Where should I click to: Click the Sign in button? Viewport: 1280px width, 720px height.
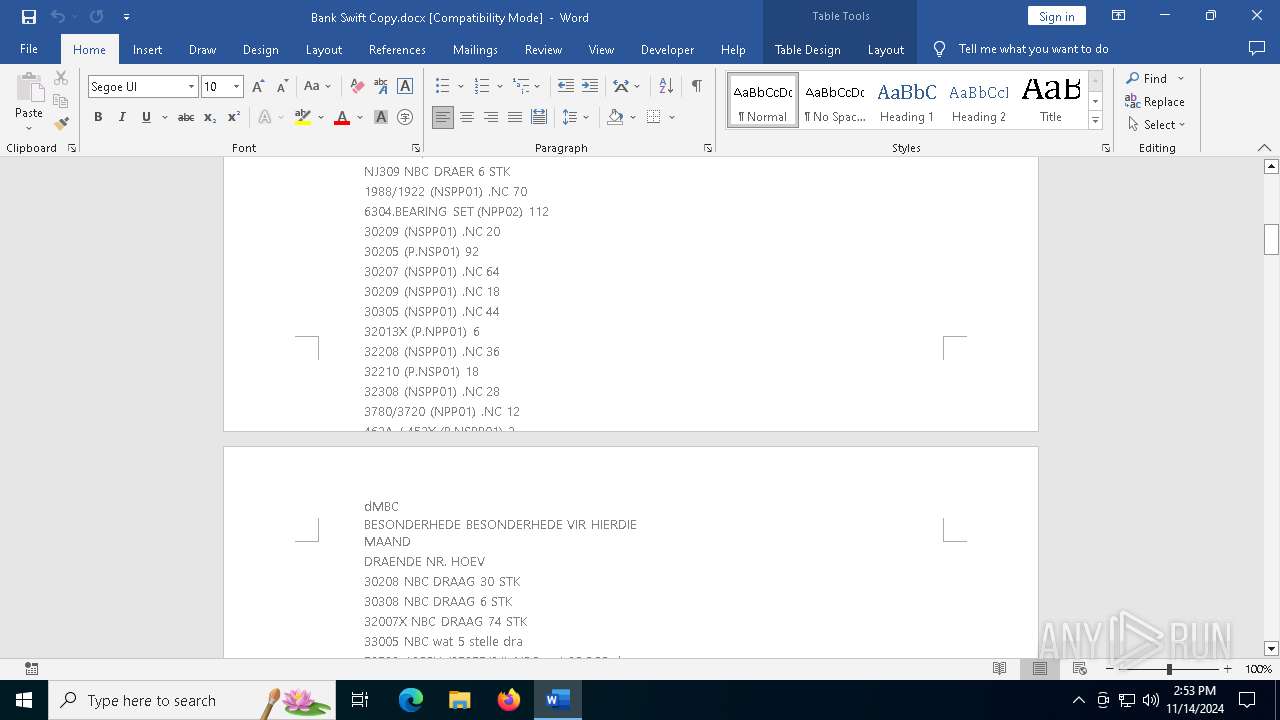click(1056, 16)
